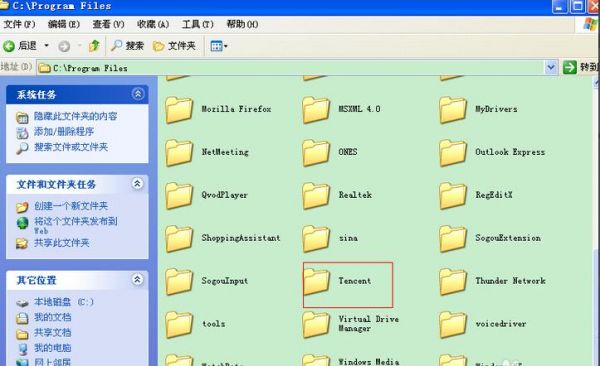Open the Back button history dropdown arrow
Screen dimensions: 600x366
point(46,46)
